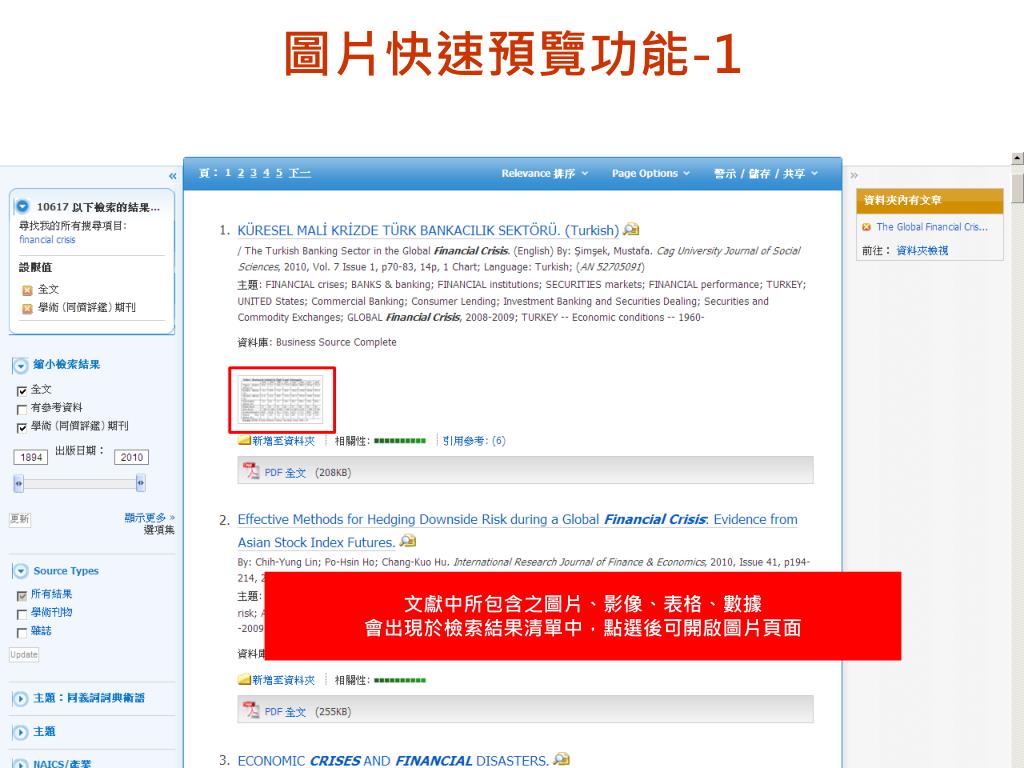The height and width of the screenshot is (768, 1024).
Task: Check the 雜誌 source type checkbox
Action: coord(22,632)
